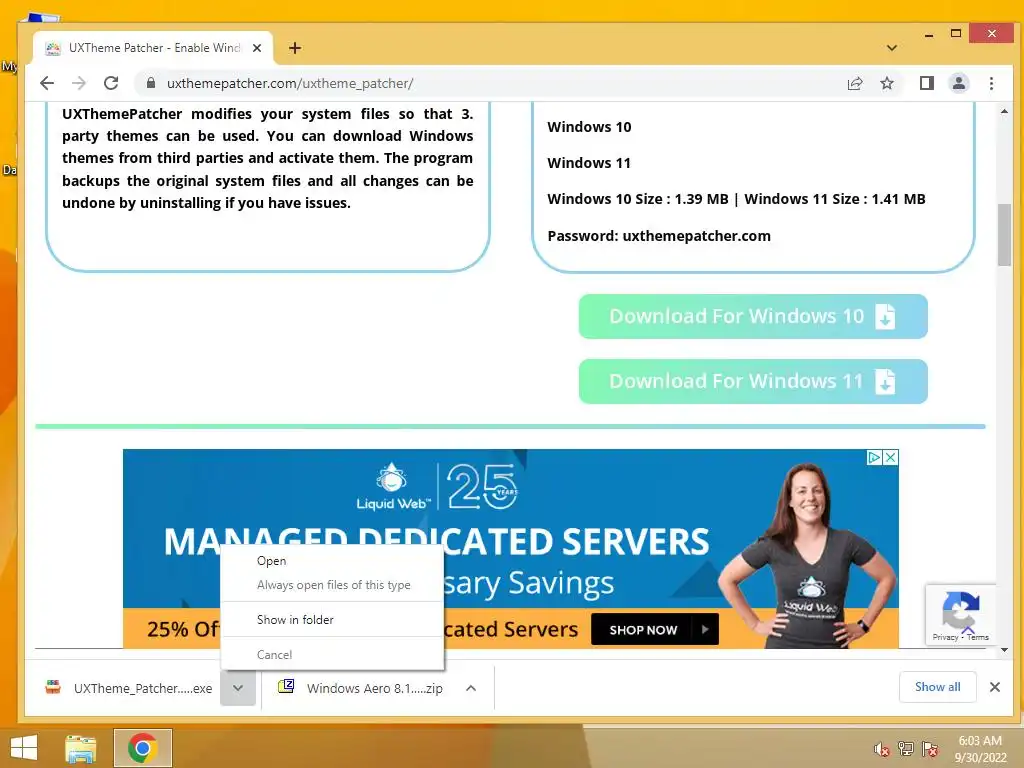This screenshot has width=1024, height=768.
Task: Click SHOP NOW in the ad
Action: coord(654,629)
